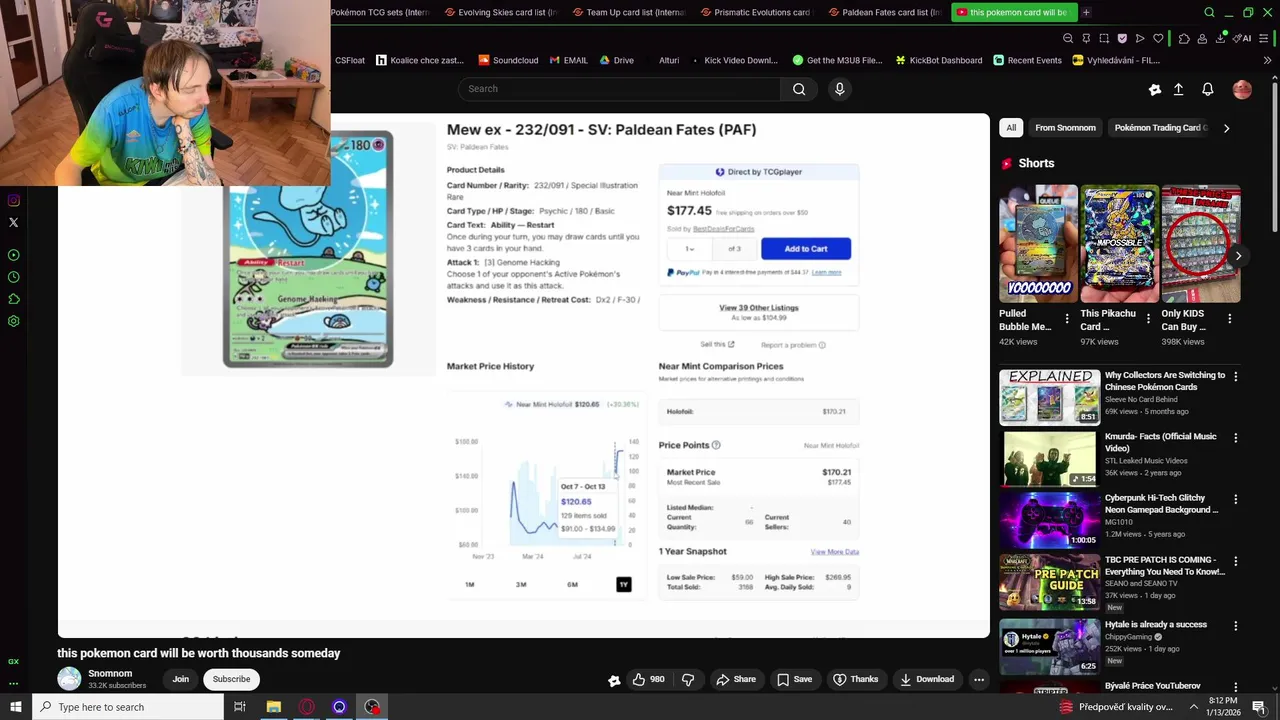
Task: Search tabs using top-right magnifier icon
Action: 1209,13
